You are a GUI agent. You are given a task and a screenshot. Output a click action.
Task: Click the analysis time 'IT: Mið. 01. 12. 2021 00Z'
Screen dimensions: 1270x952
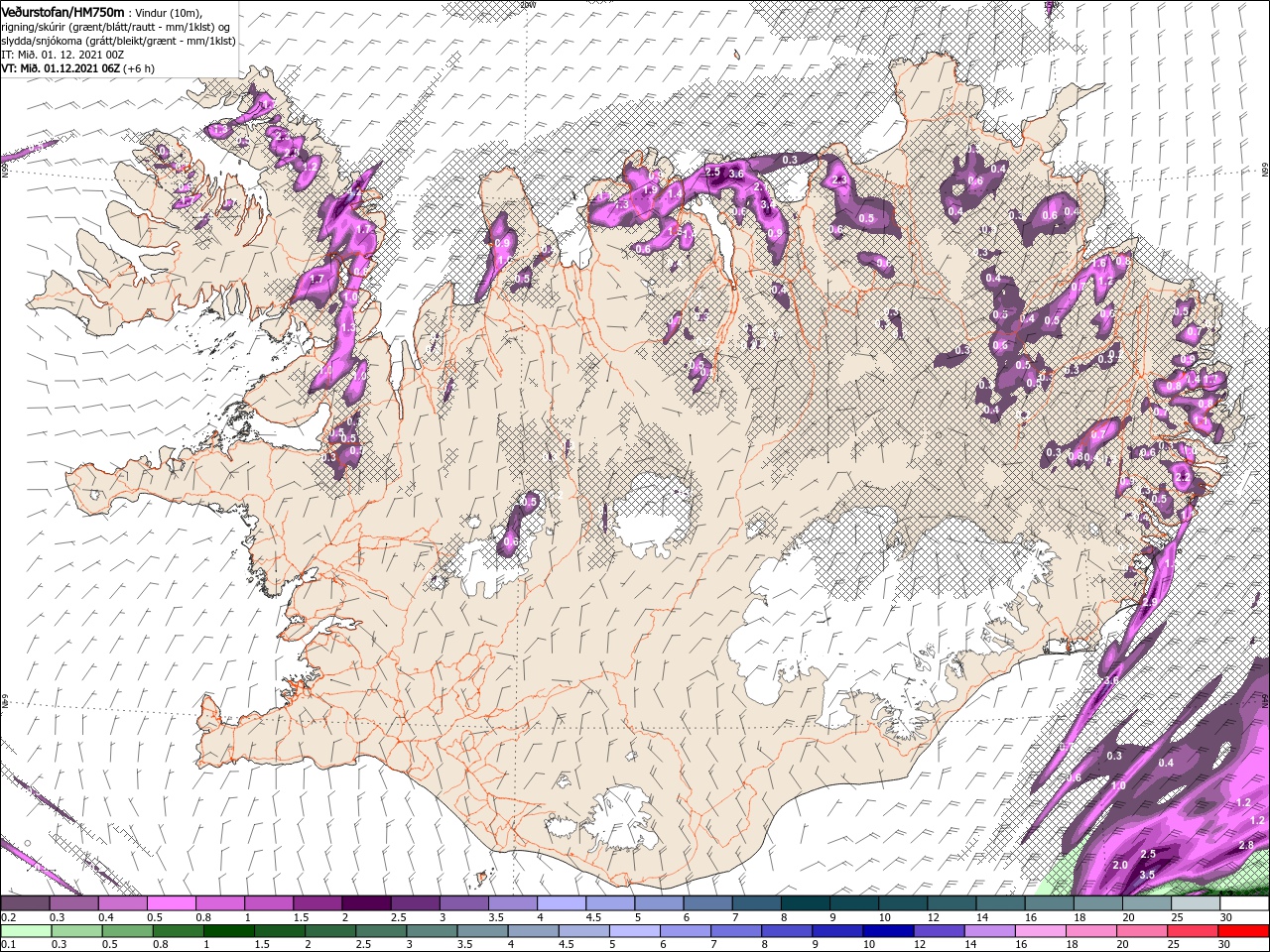[x=62, y=55]
